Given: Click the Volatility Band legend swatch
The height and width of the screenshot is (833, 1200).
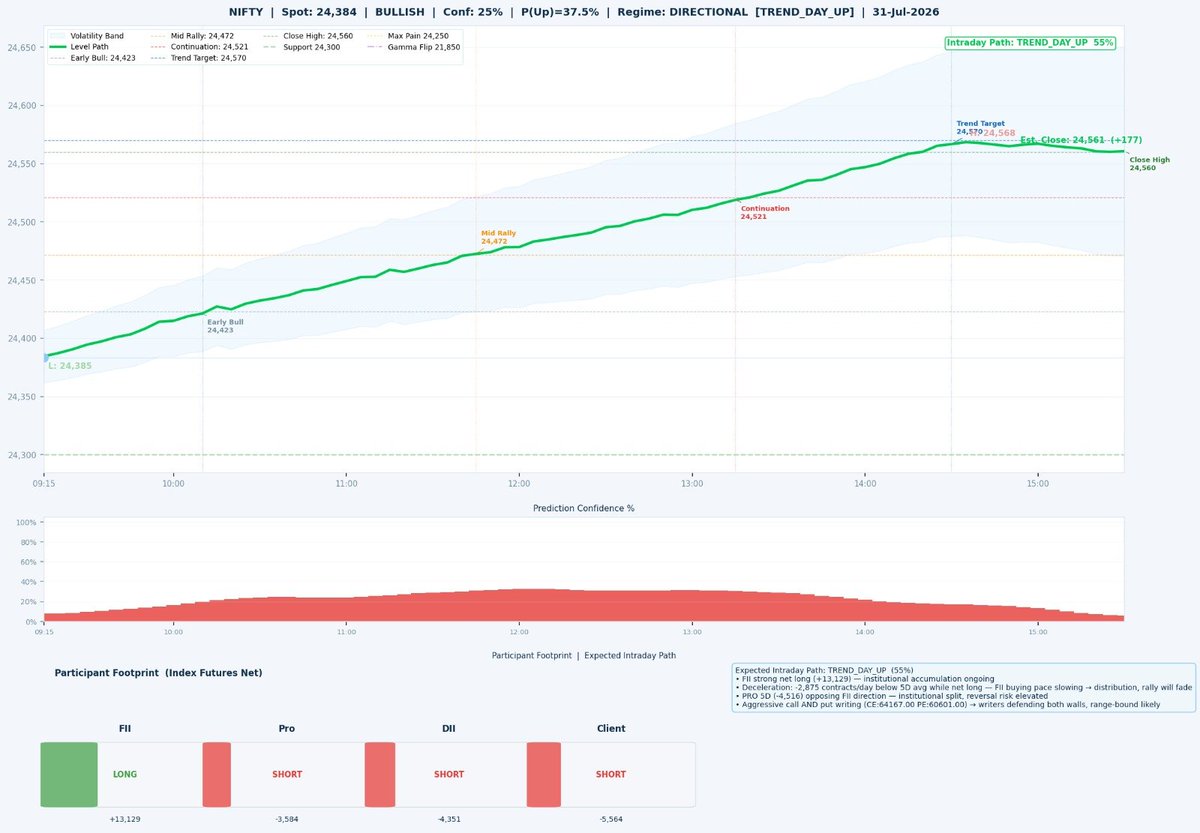Looking at the screenshot, I should coord(57,36).
